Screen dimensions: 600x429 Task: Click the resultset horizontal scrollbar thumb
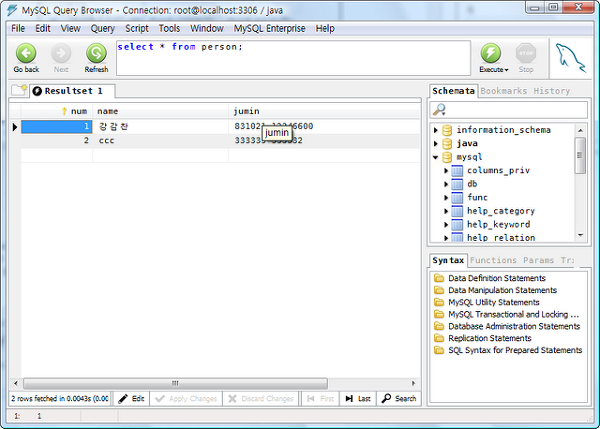(175, 383)
